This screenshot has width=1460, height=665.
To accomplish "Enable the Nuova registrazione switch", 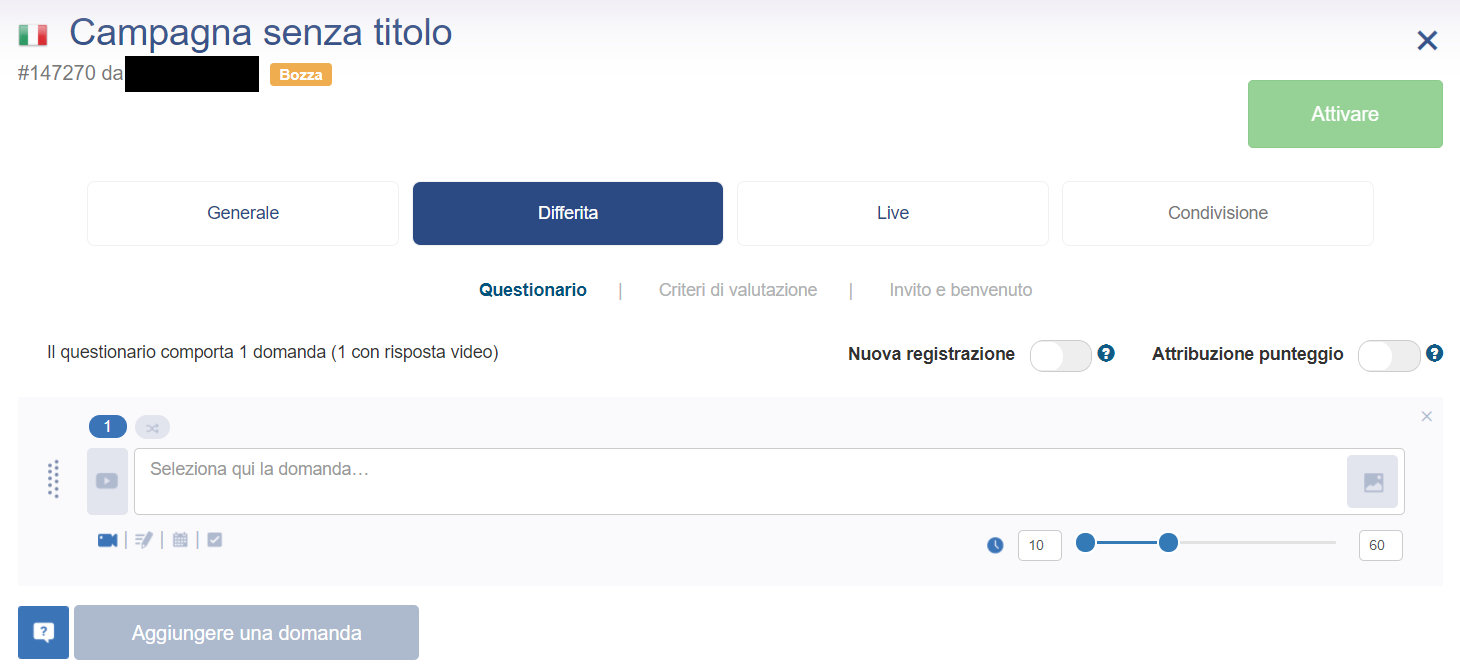I will (x=1060, y=355).
